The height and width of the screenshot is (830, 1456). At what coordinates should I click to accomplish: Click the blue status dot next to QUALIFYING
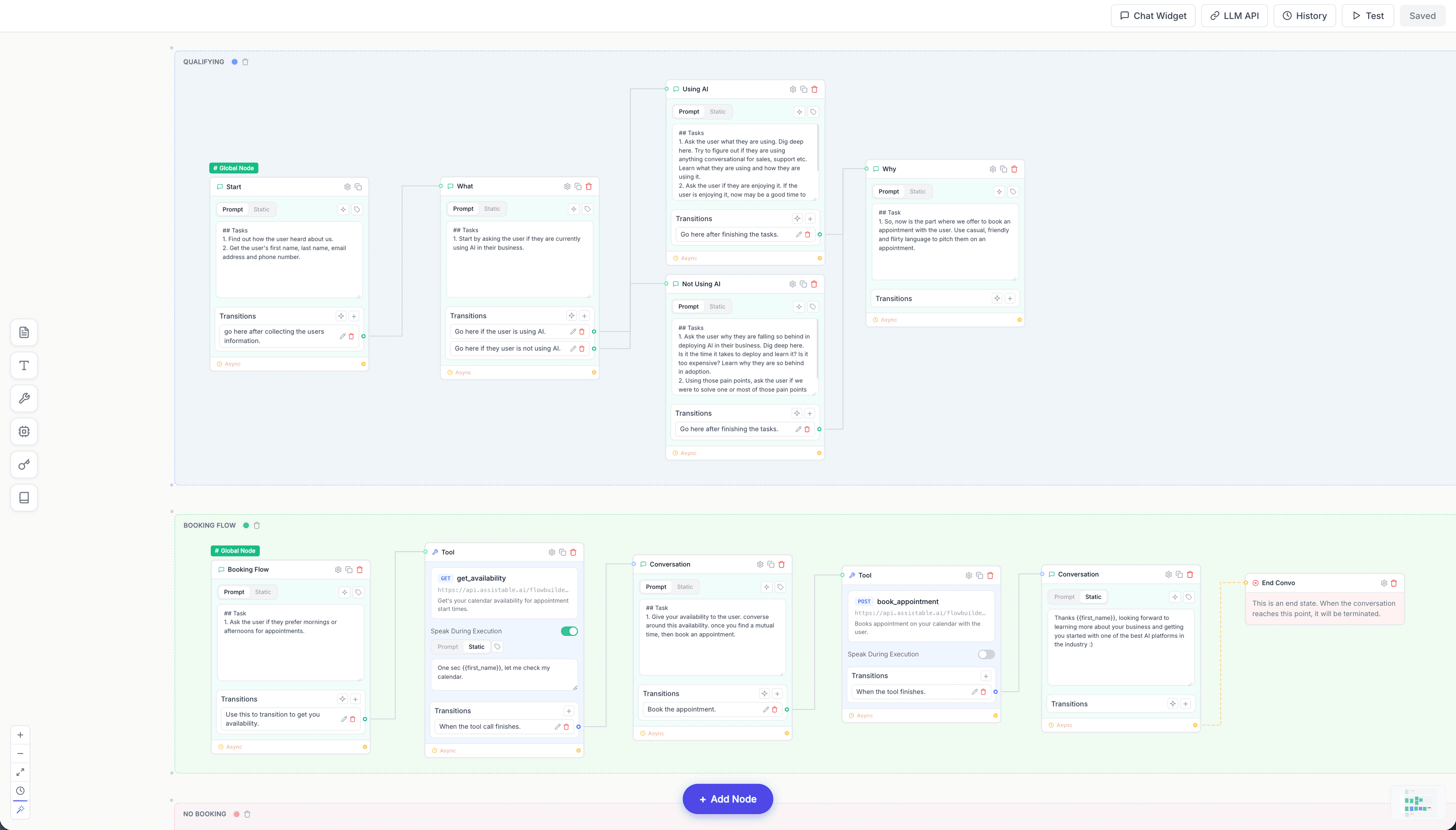[x=234, y=61]
